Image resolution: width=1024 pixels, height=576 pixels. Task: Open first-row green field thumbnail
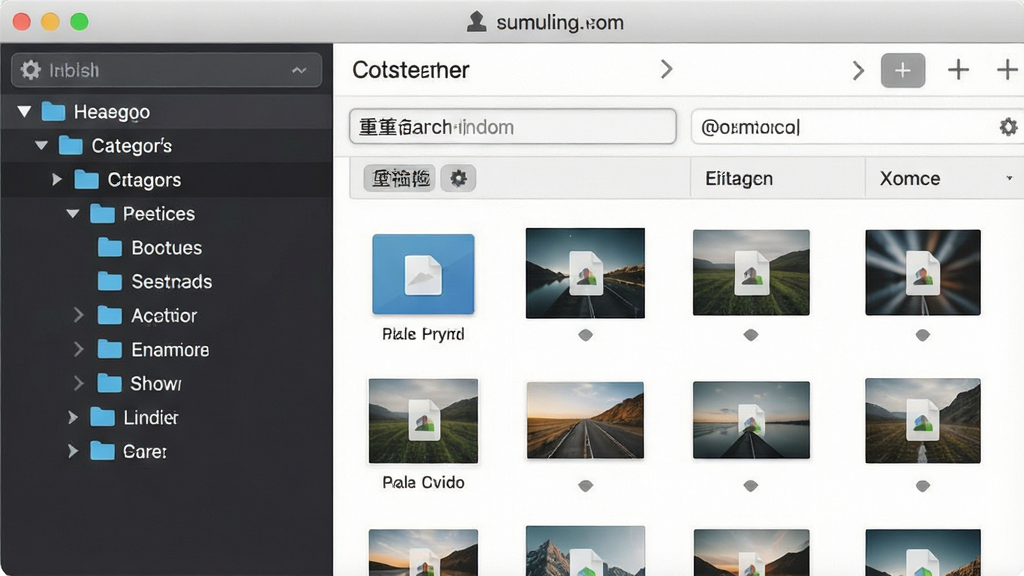coord(751,272)
